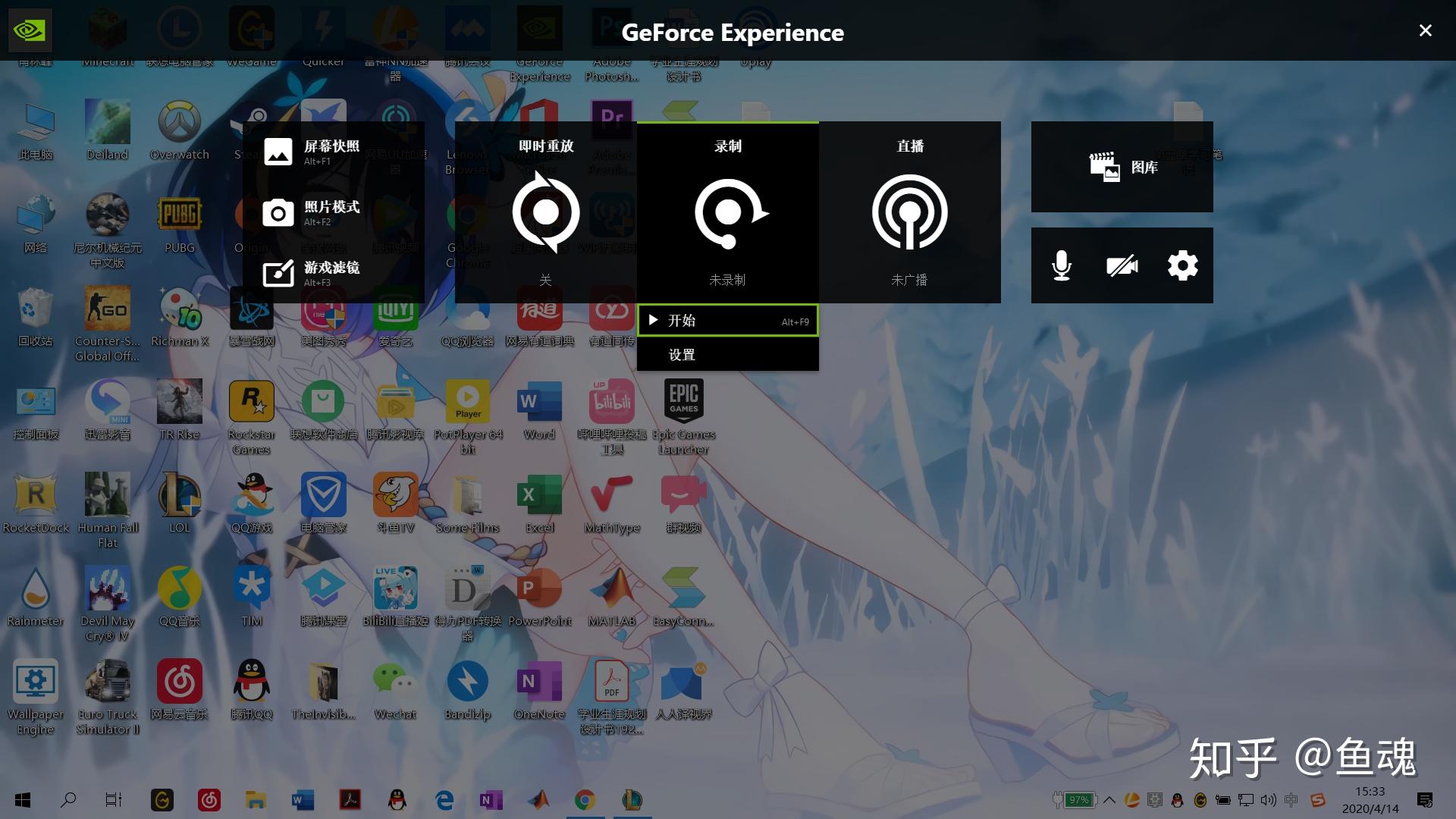
Task: Select the Word desktop icon
Action: (x=539, y=409)
